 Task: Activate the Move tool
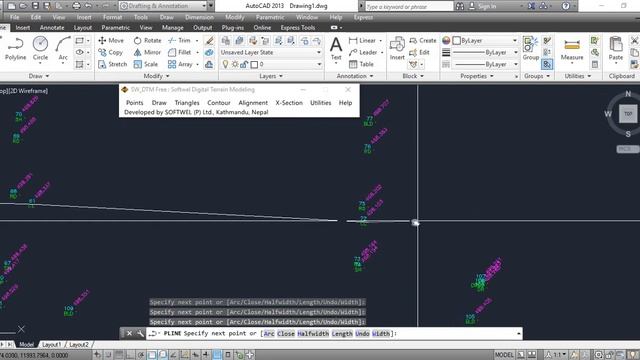tap(111, 40)
